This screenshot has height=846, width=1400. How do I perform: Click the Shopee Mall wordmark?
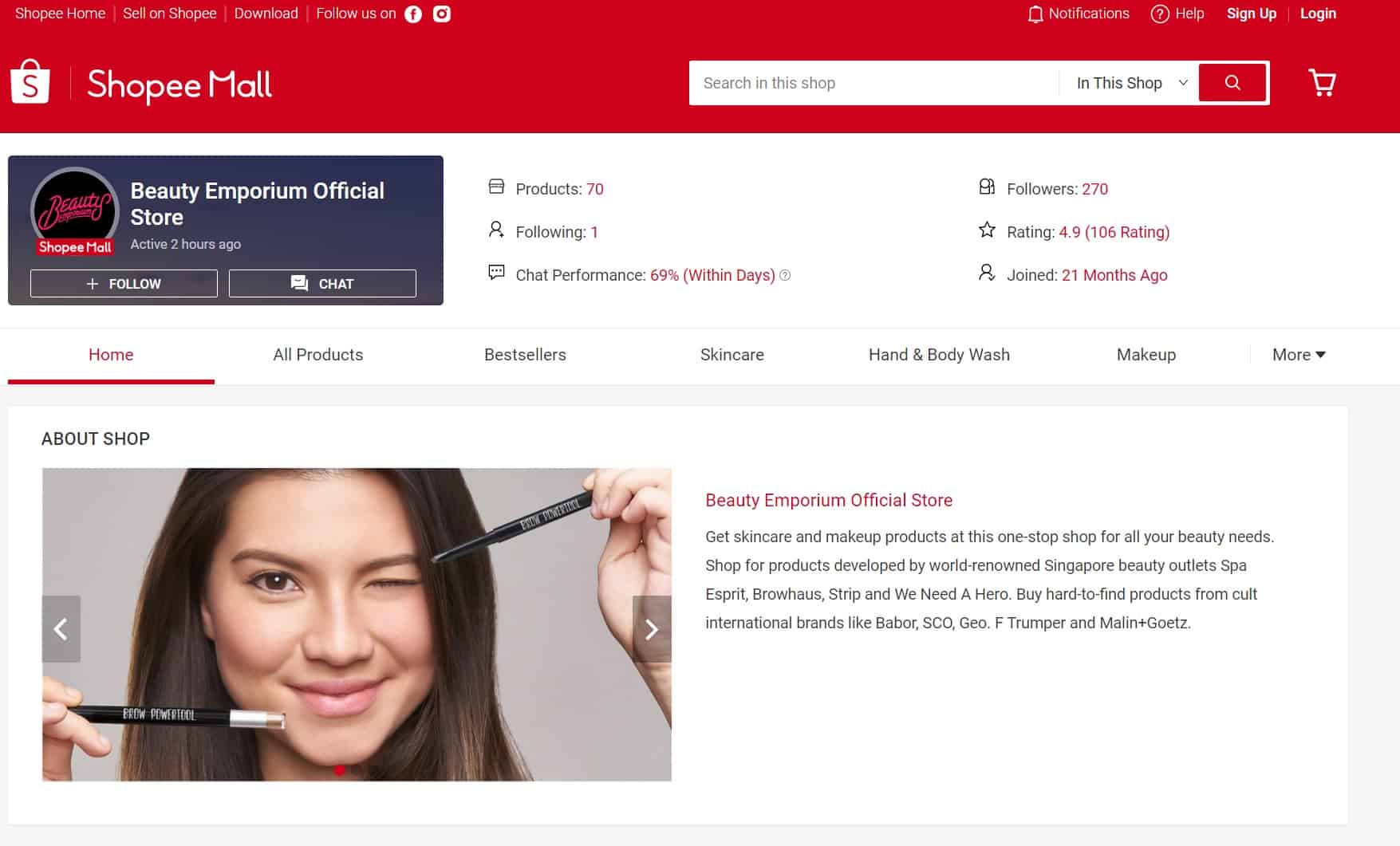179,85
